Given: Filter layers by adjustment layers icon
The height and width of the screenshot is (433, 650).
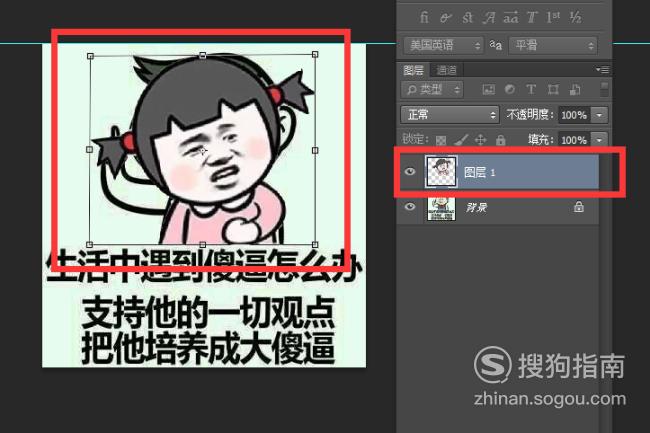Looking at the screenshot, I should pos(509,90).
